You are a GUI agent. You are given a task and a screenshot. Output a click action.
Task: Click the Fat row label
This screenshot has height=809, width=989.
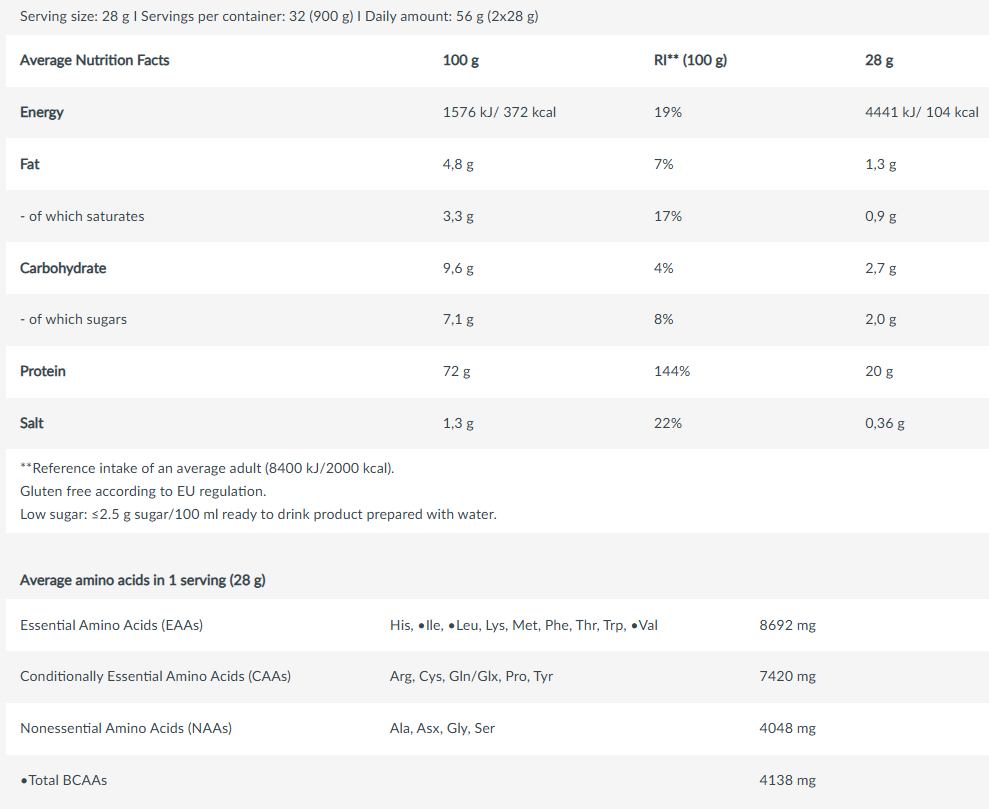30,164
